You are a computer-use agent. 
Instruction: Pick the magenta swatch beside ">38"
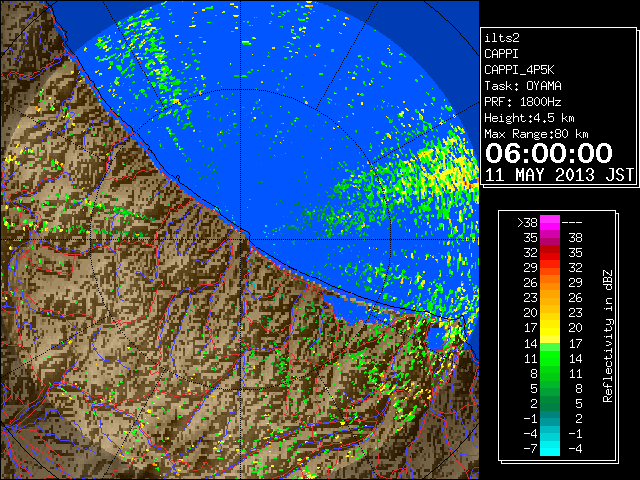(550, 222)
